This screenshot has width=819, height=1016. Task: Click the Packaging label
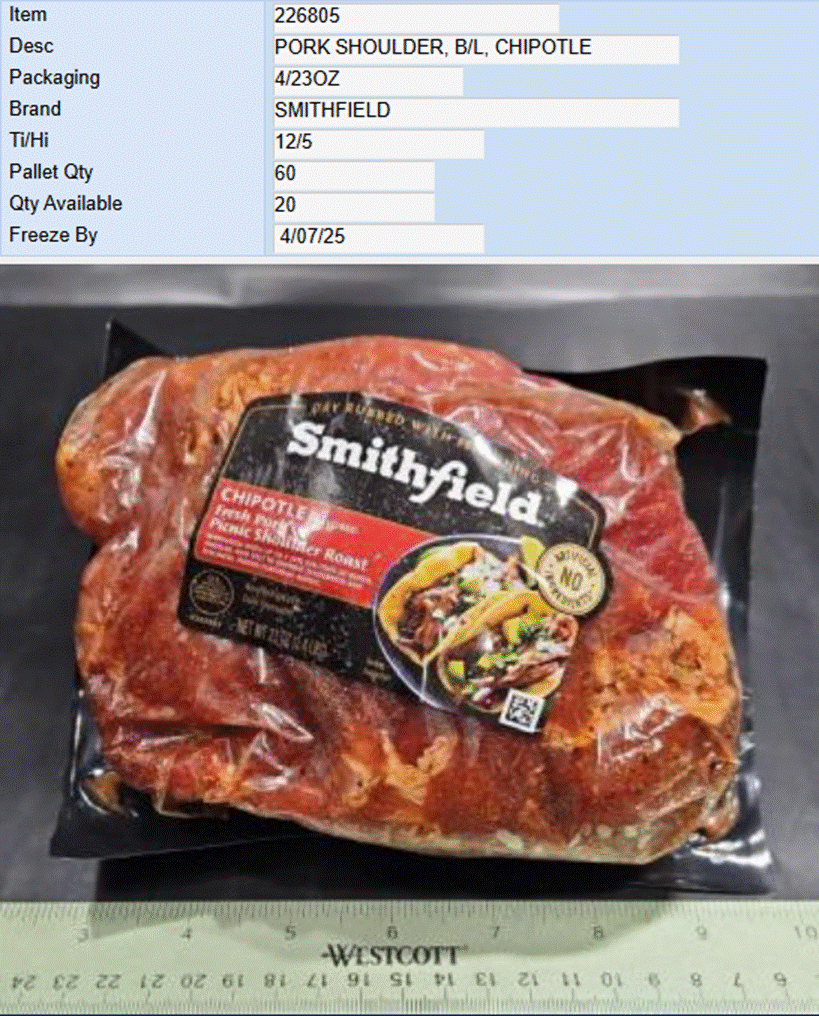point(54,78)
